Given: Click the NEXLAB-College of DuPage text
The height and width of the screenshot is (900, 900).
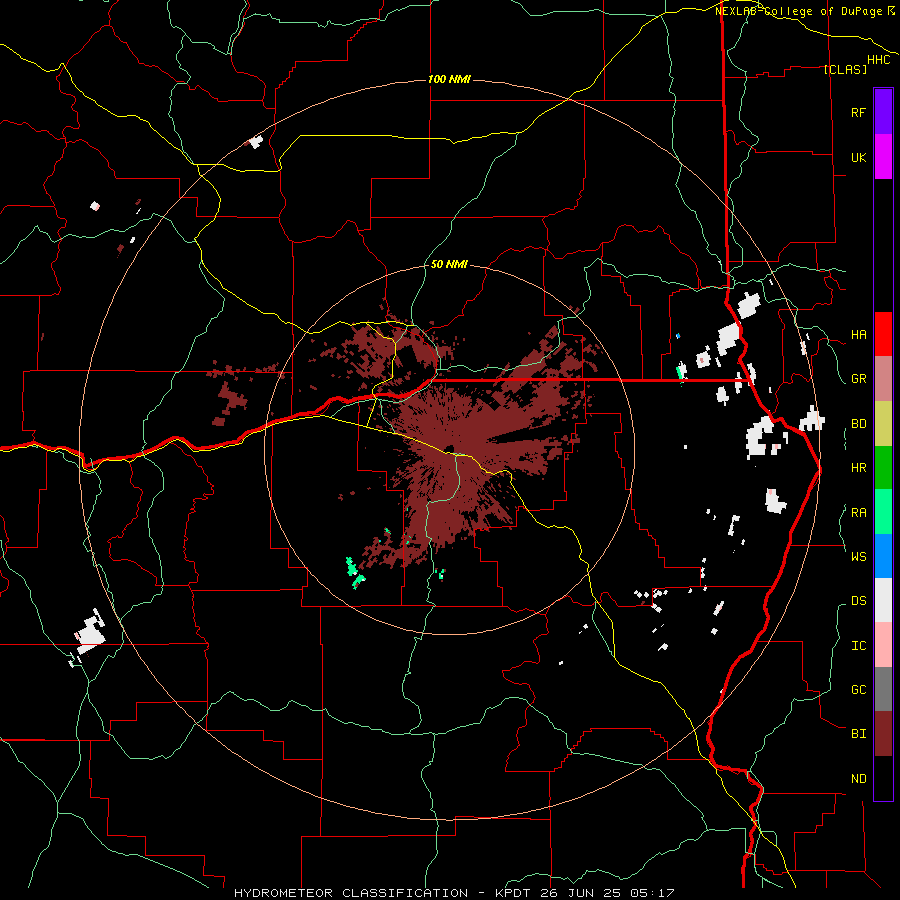Looking at the screenshot, I should 800,11.
